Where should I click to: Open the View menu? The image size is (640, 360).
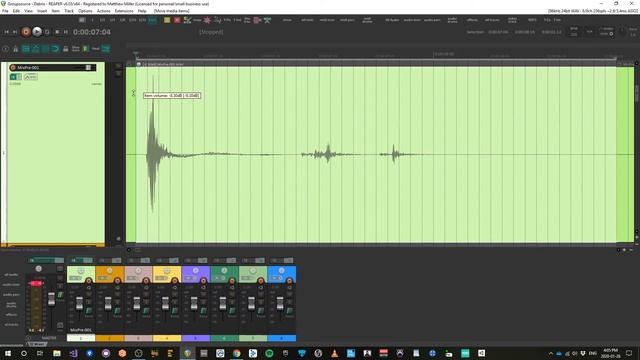(x=28, y=11)
